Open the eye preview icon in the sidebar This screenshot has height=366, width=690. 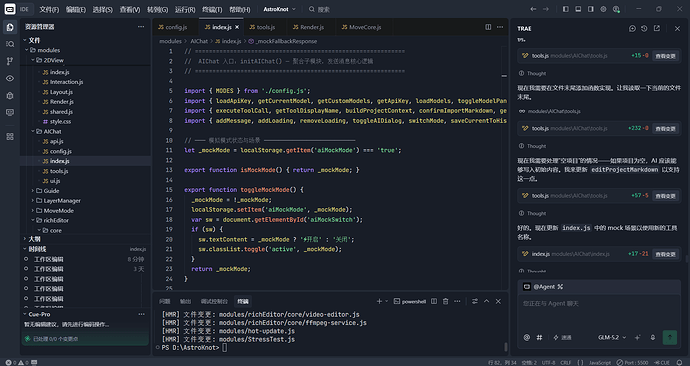[x=10, y=78]
